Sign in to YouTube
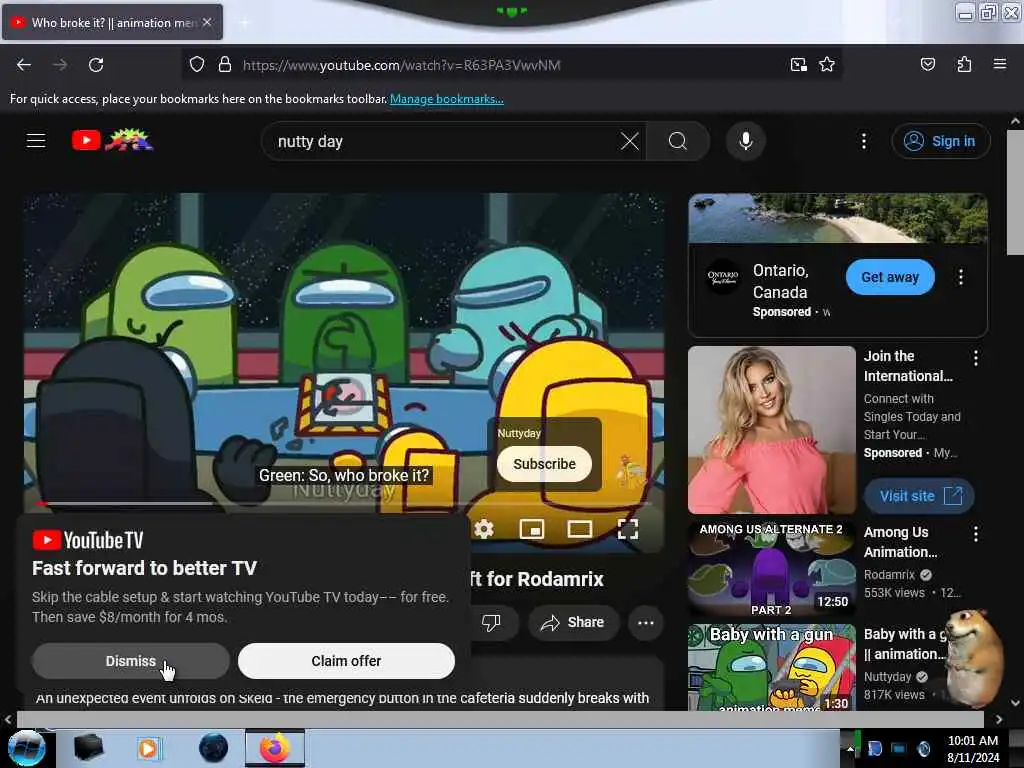The image size is (1024, 768). pyautogui.click(x=940, y=141)
